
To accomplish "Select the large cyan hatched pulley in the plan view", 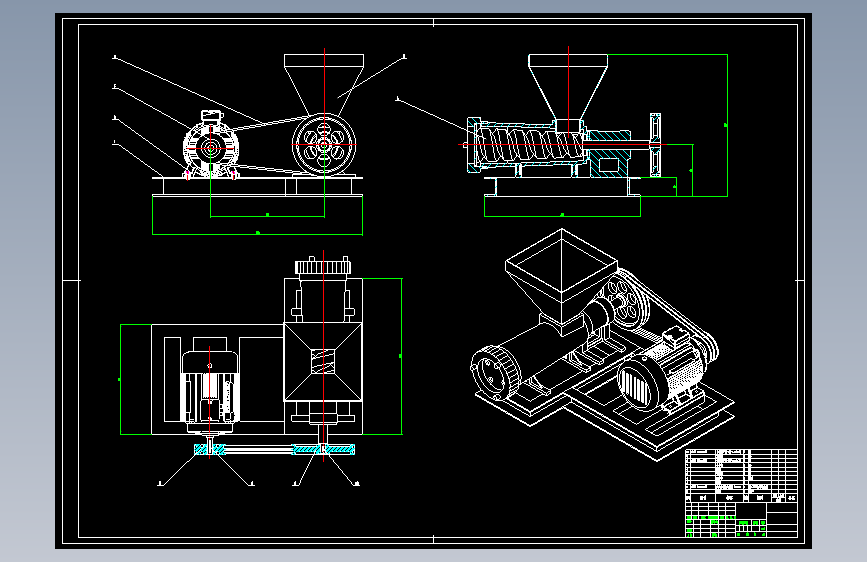I will pyautogui.click(x=323, y=449).
